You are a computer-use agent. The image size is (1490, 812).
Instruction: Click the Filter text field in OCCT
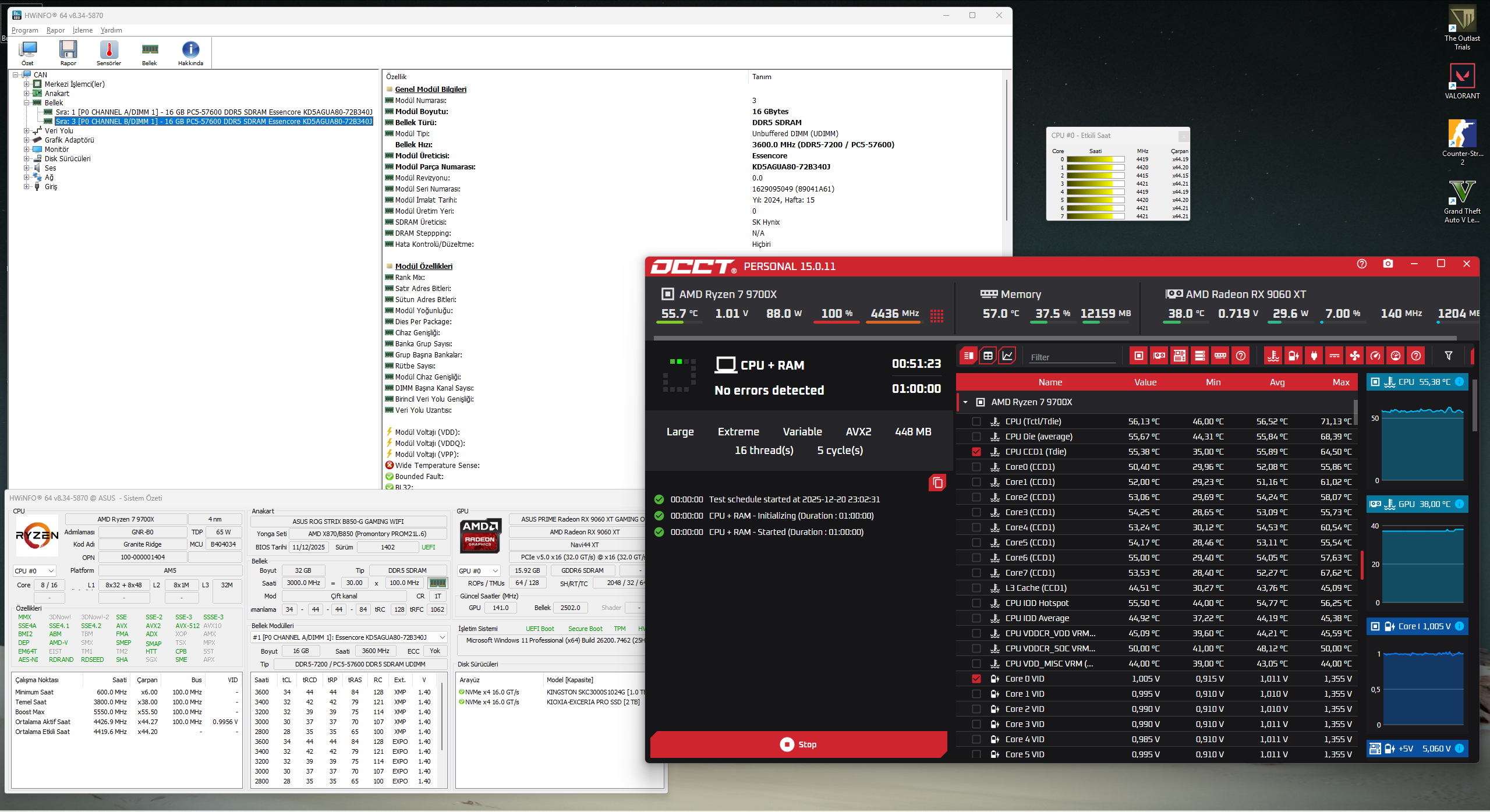coord(1072,357)
